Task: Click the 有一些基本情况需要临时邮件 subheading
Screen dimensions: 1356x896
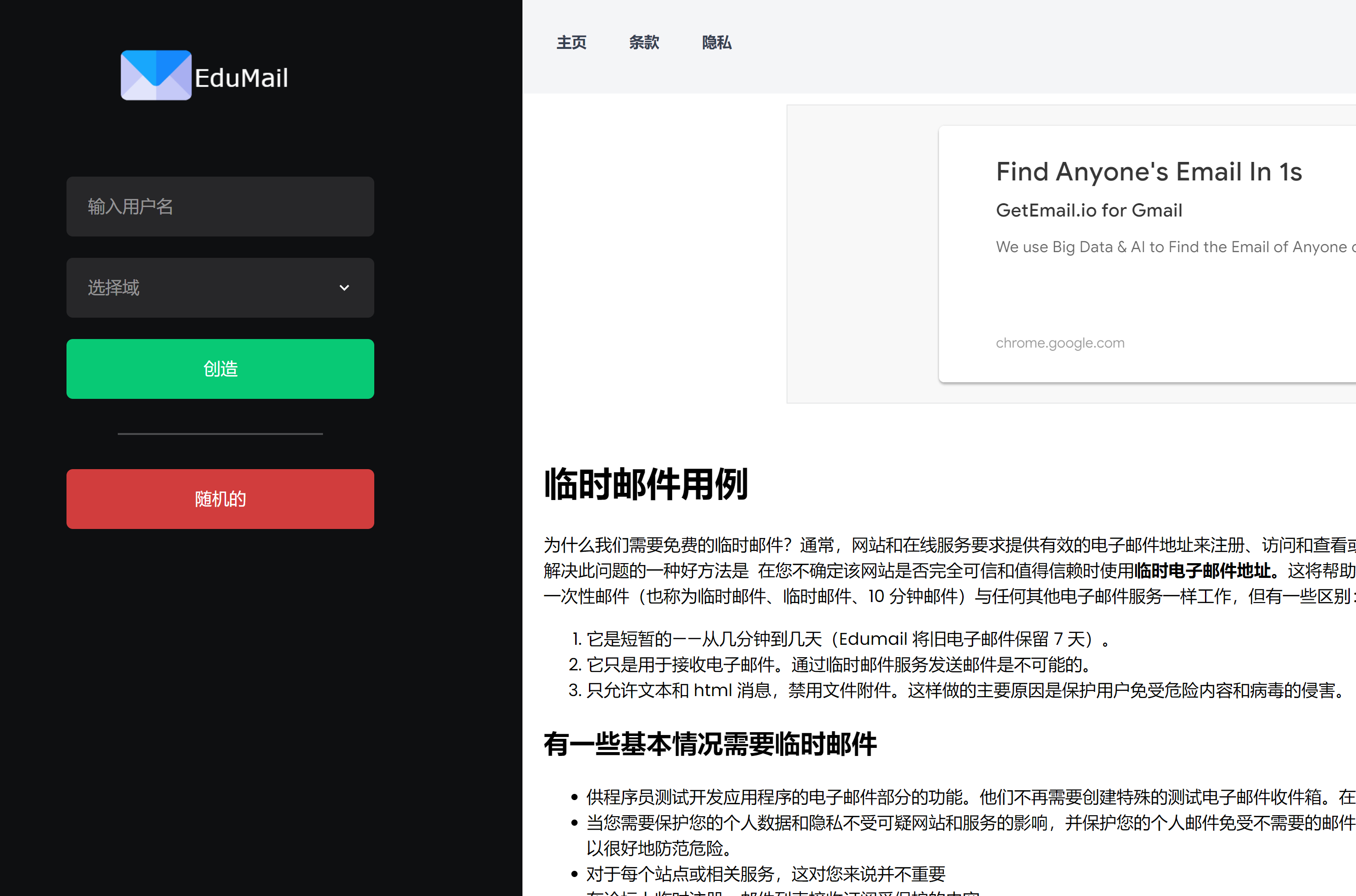Action: 710,744
